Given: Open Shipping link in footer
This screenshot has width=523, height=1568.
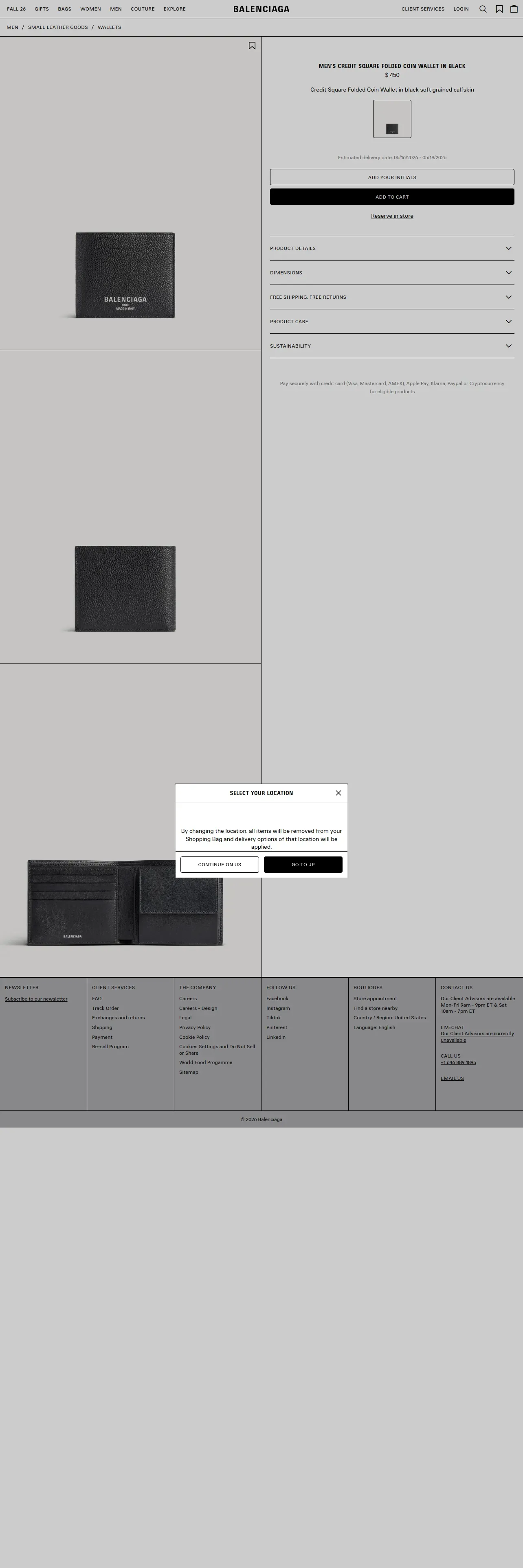Looking at the screenshot, I should coord(102,1027).
